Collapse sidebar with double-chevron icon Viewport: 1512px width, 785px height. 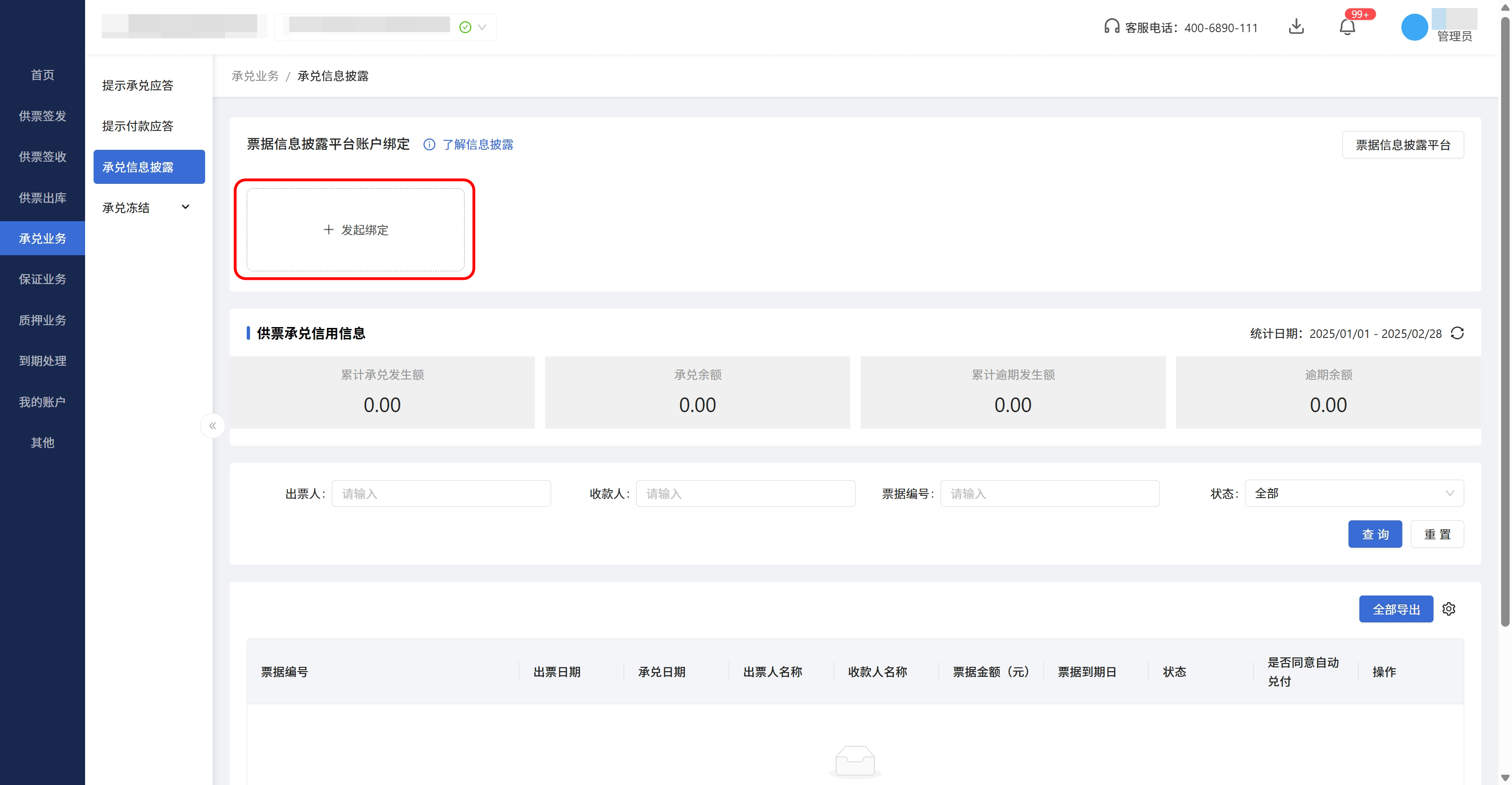pyautogui.click(x=213, y=425)
